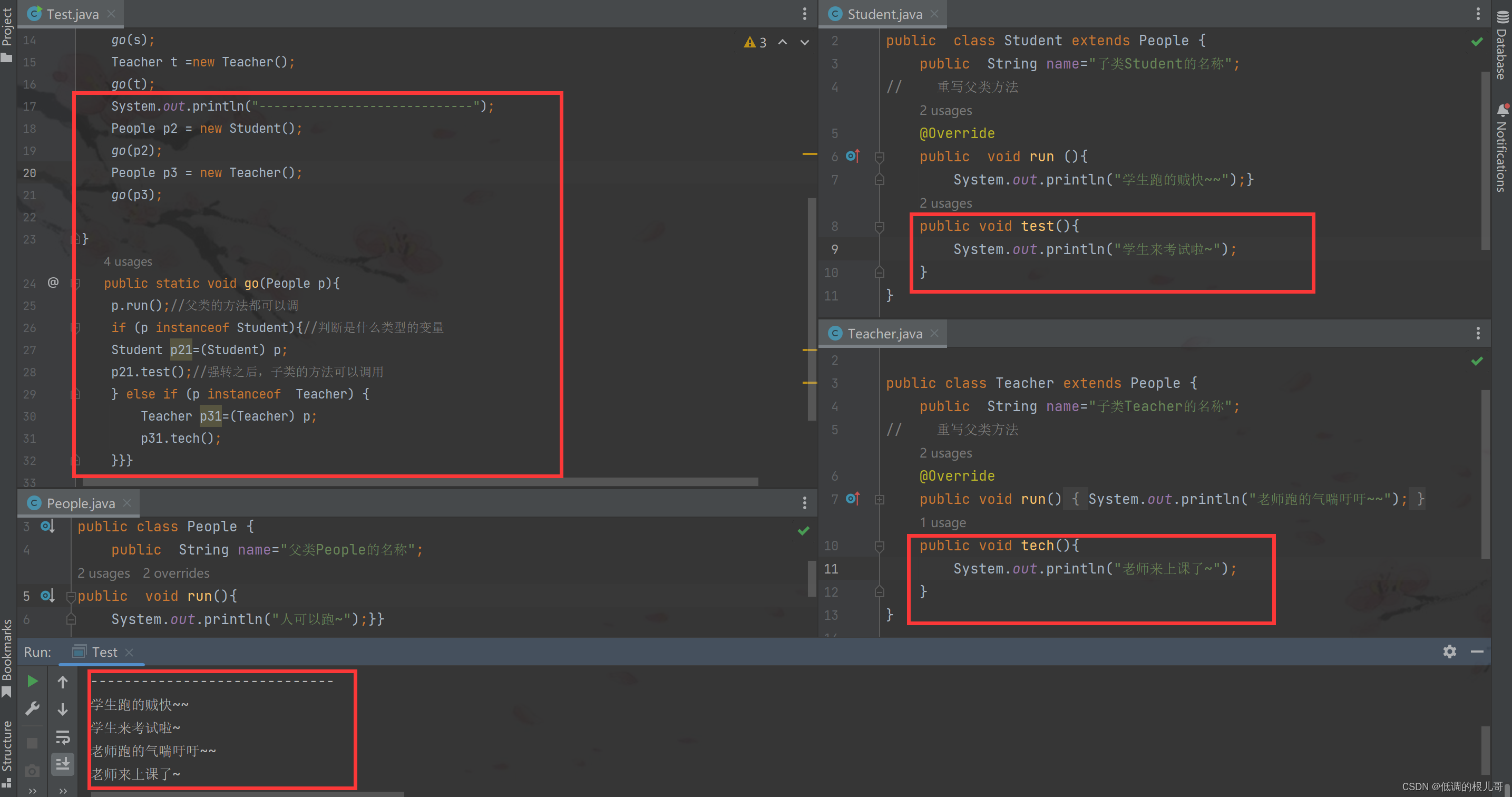The height and width of the screenshot is (797, 1512).
Task: Open the three-dot menu of the Test.java editor
Action: pos(804,14)
